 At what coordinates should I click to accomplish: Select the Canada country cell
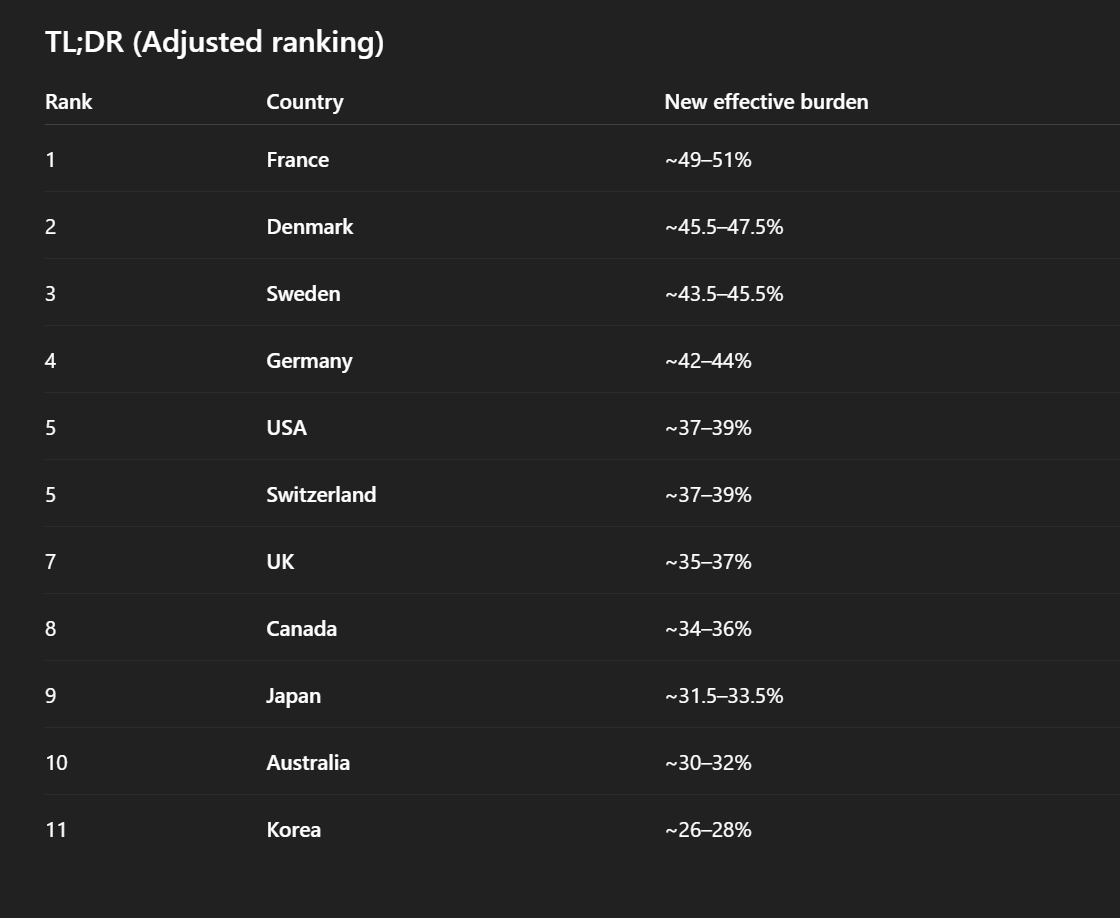301,629
